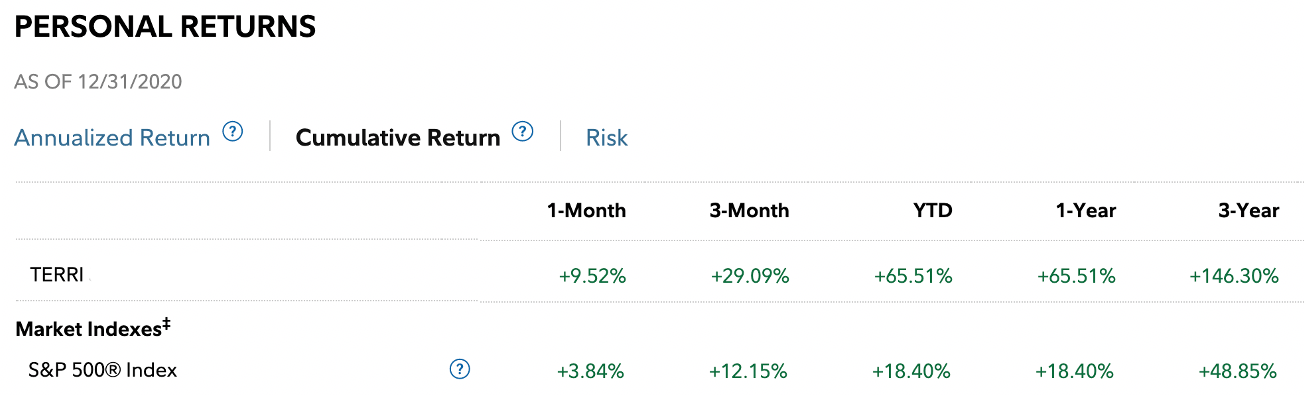Click the 1-Month column header
Image resolution: width=1304 pixels, height=395 pixels.
pos(586,211)
